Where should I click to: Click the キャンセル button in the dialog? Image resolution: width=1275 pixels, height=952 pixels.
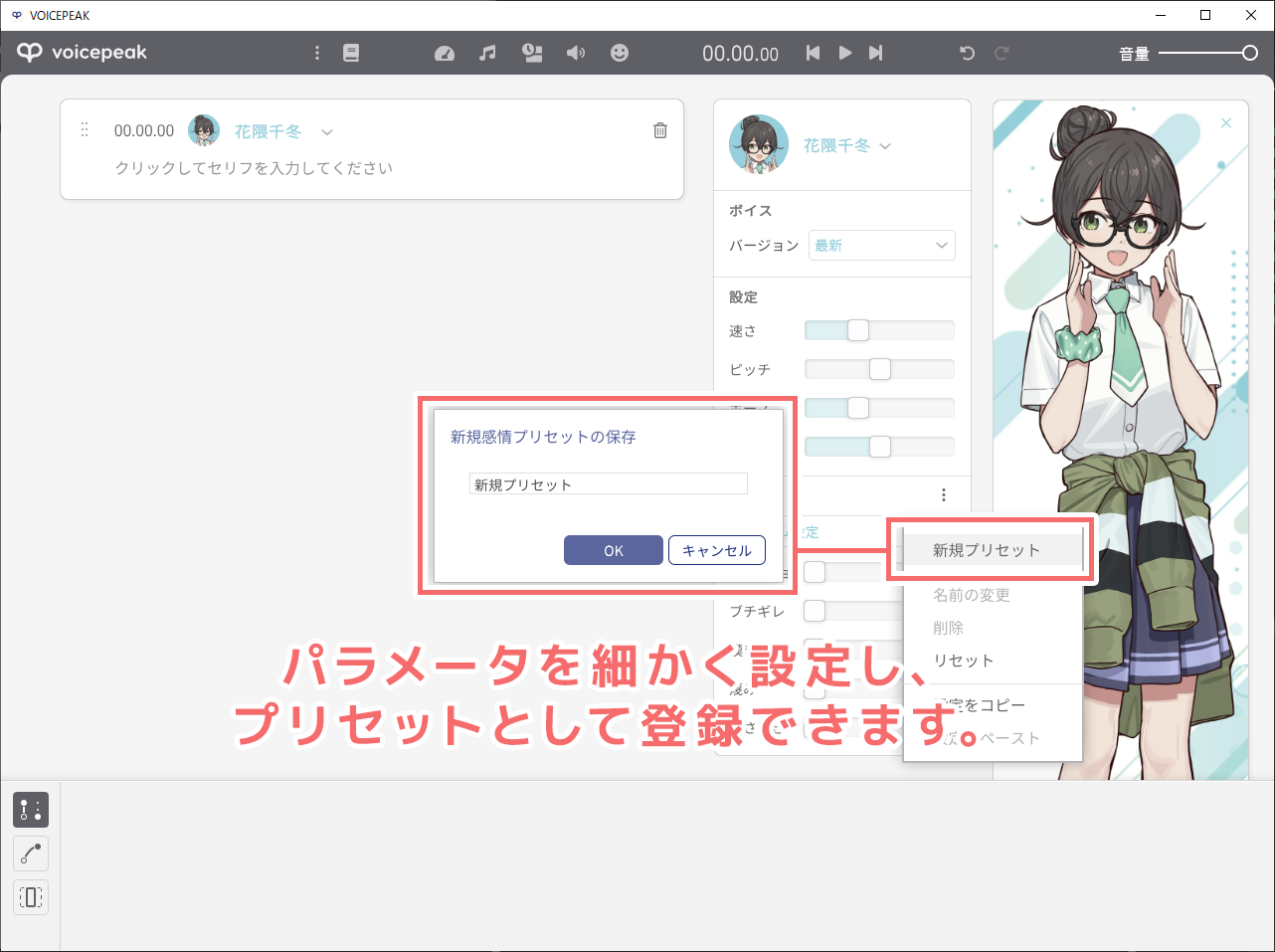[x=717, y=550]
